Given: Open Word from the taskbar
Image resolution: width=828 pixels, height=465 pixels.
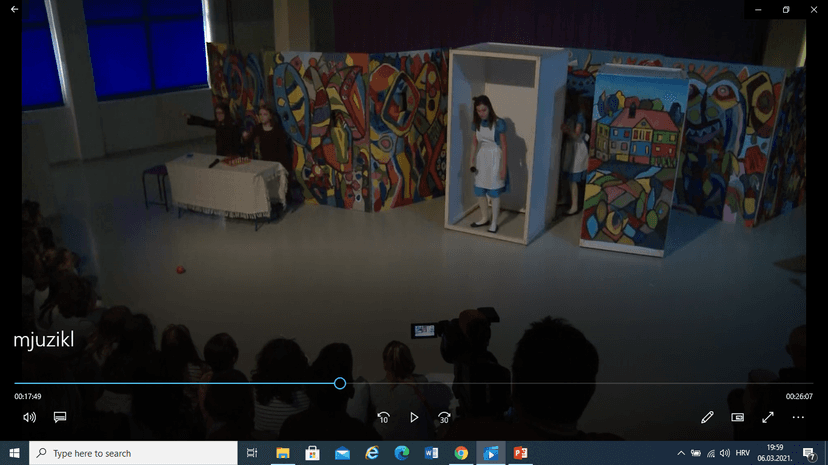Looking at the screenshot, I should (x=431, y=453).
